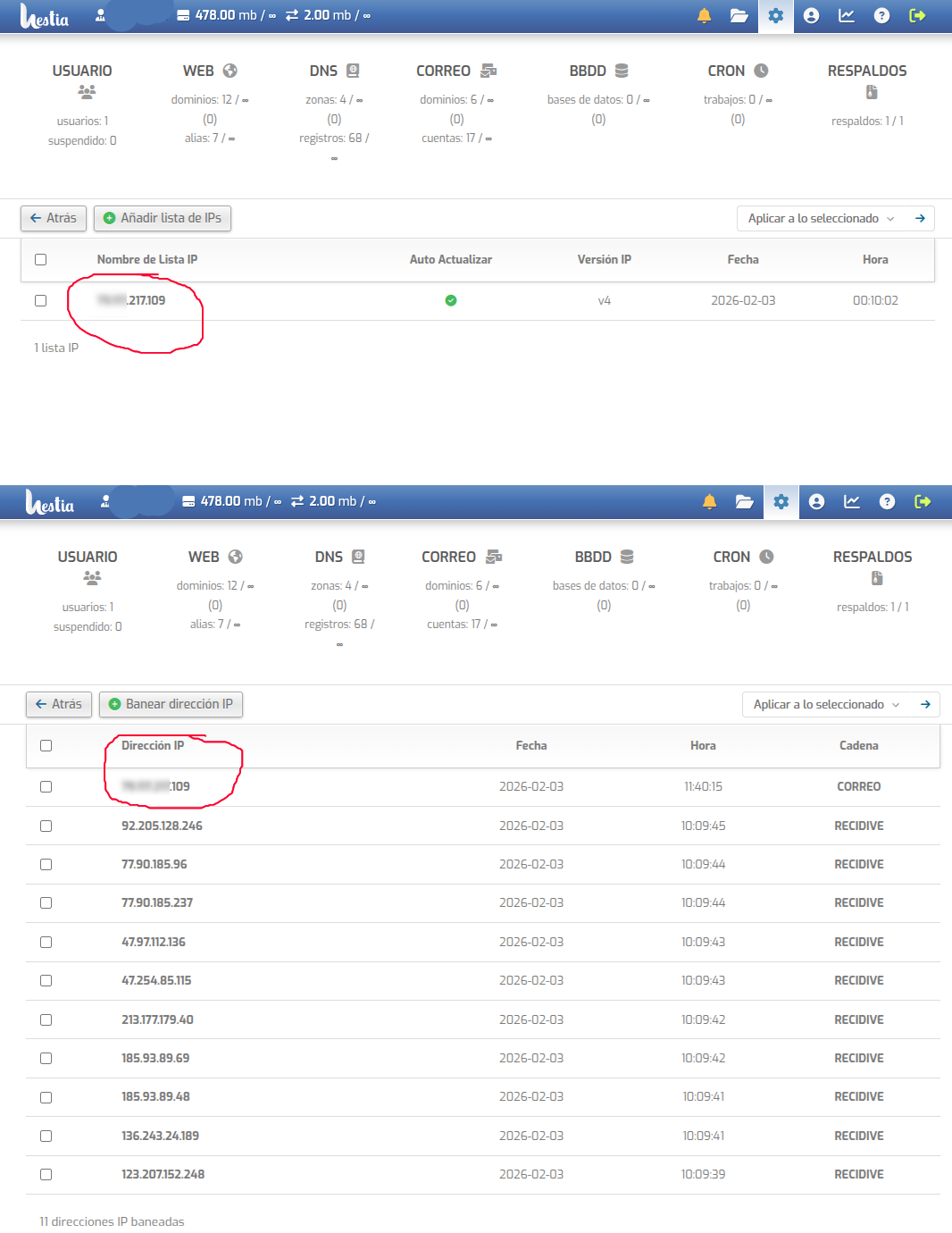
Task: Tick the checkbox for IP 185.93.89.69
Action: point(46,1059)
